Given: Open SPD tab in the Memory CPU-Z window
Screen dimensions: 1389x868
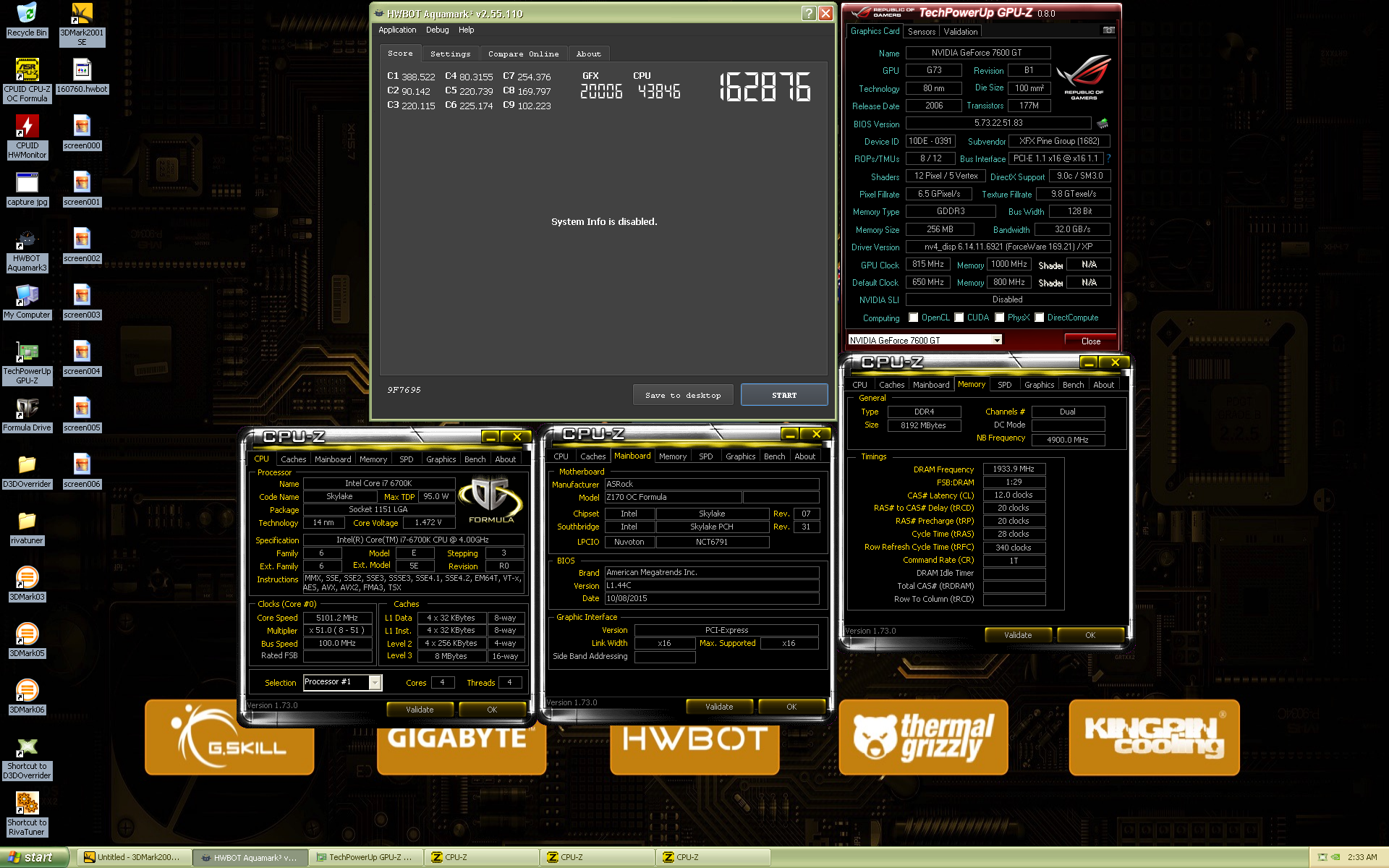Looking at the screenshot, I should pos(1004,385).
